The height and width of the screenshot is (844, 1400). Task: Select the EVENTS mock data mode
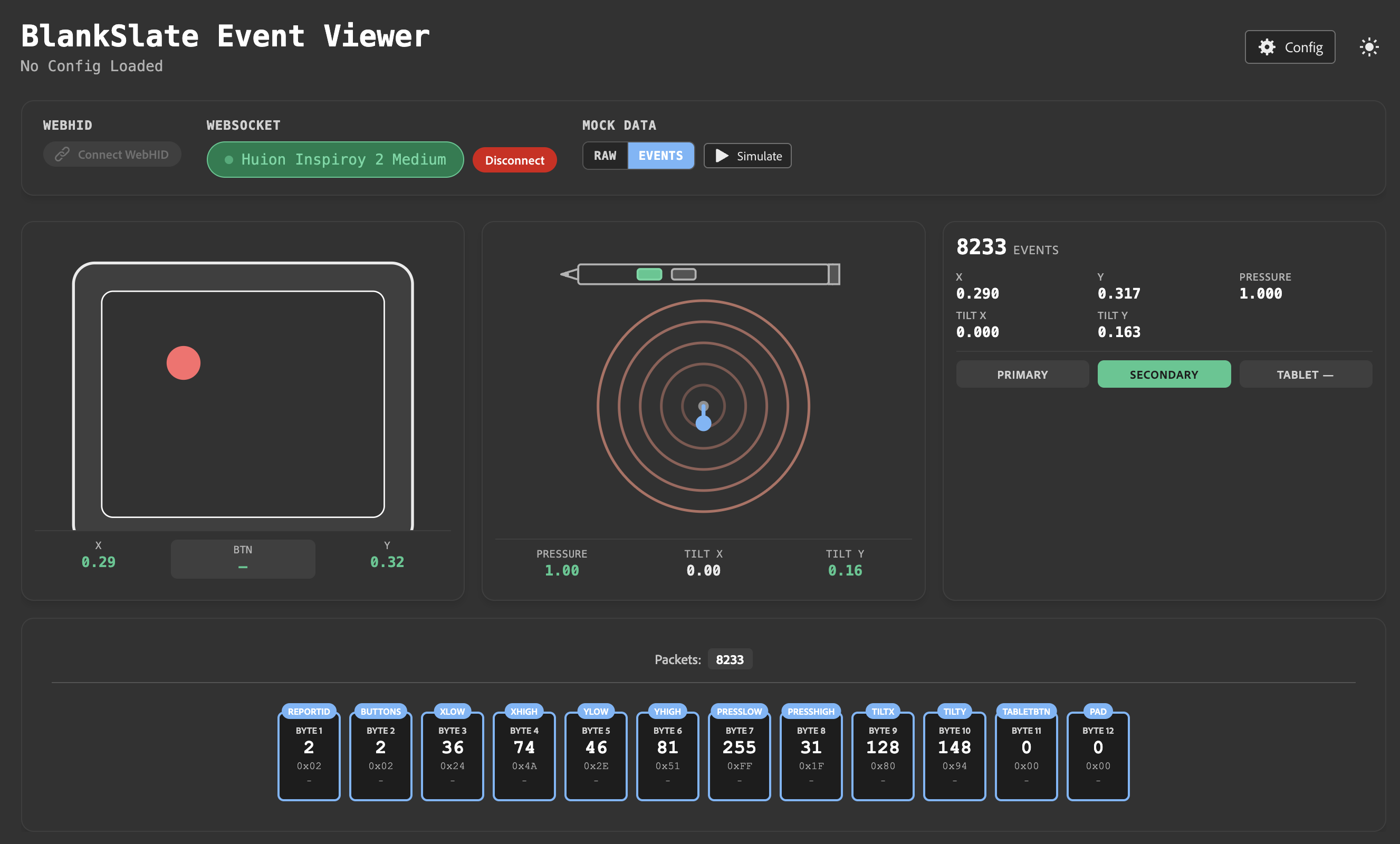pyautogui.click(x=660, y=156)
